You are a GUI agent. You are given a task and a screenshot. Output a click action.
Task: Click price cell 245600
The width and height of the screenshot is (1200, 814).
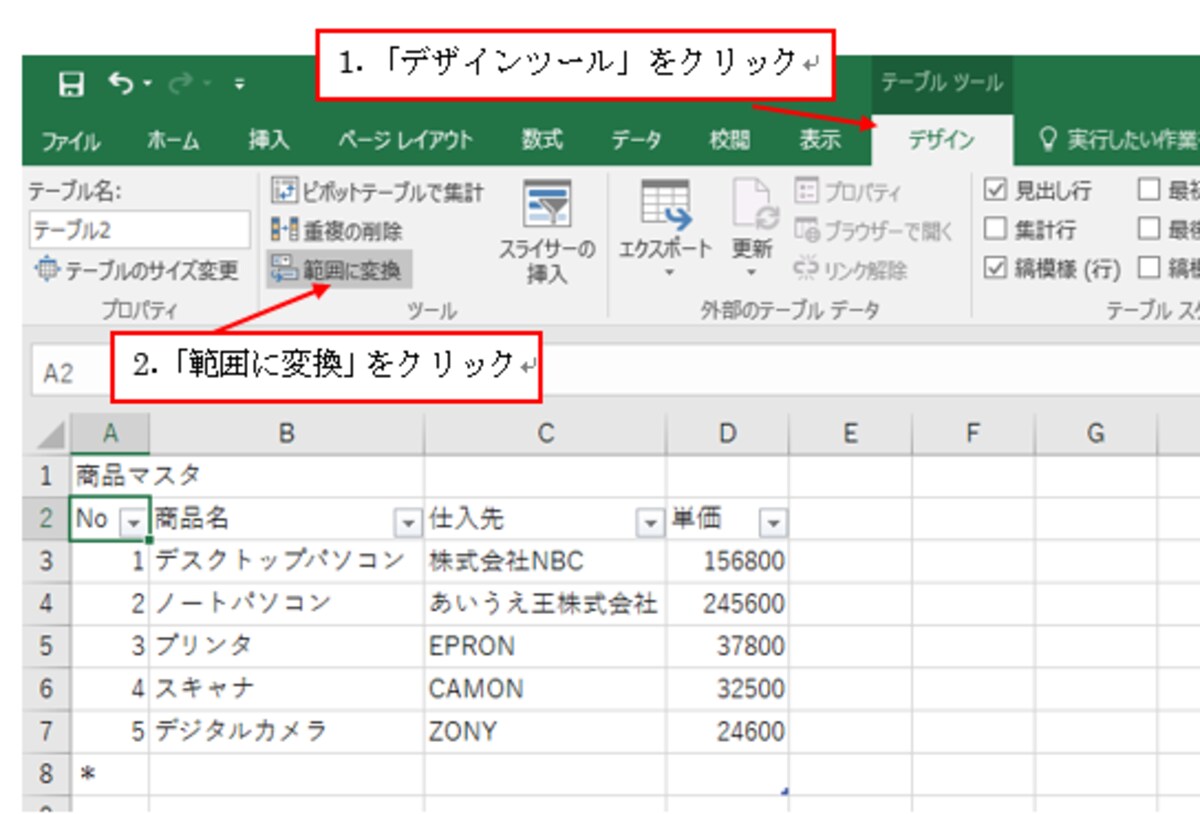(x=727, y=603)
